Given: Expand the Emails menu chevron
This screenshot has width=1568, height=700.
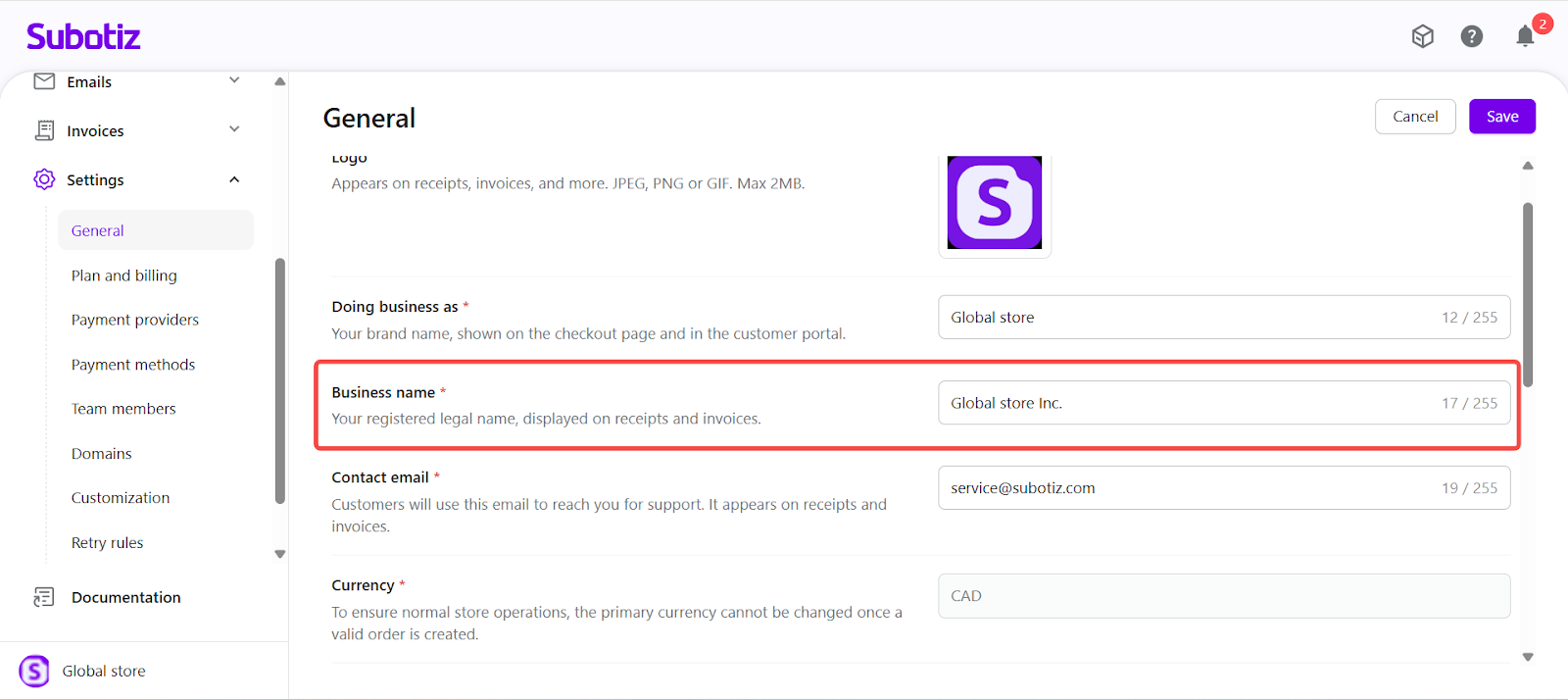Looking at the screenshot, I should point(234,80).
